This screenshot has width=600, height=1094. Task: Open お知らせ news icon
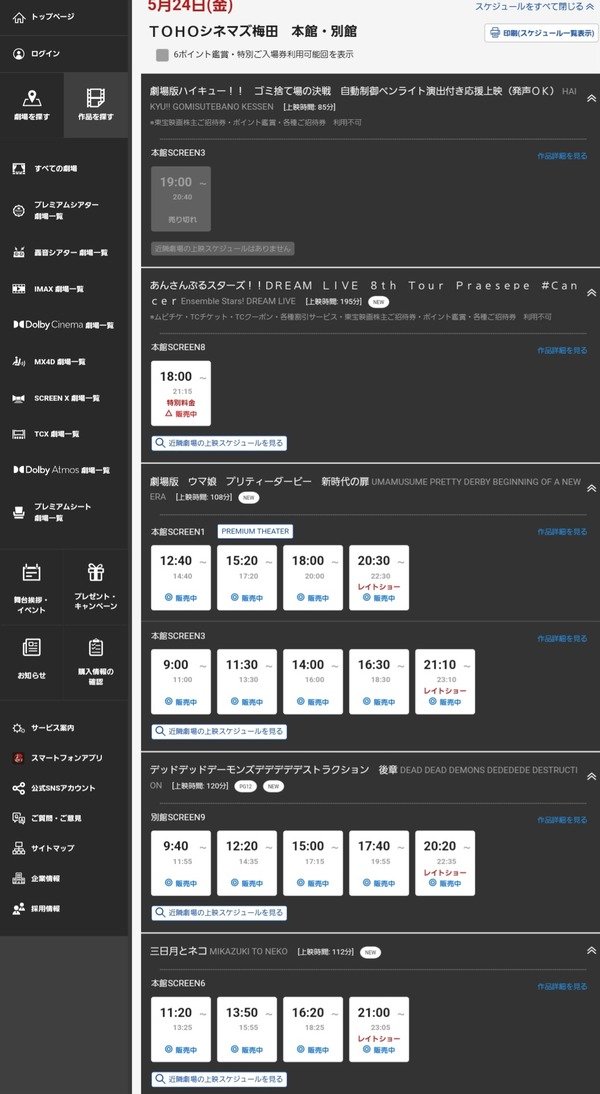click(x=31, y=647)
